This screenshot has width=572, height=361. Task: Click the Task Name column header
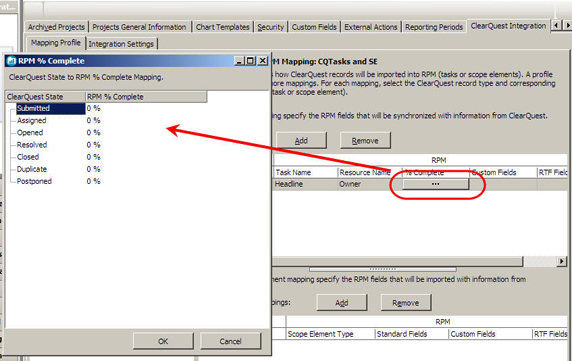305,172
